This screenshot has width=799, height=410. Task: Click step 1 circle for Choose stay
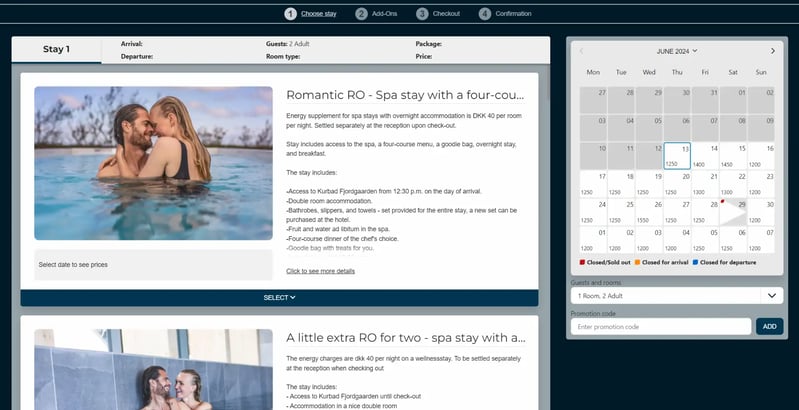[290, 14]
